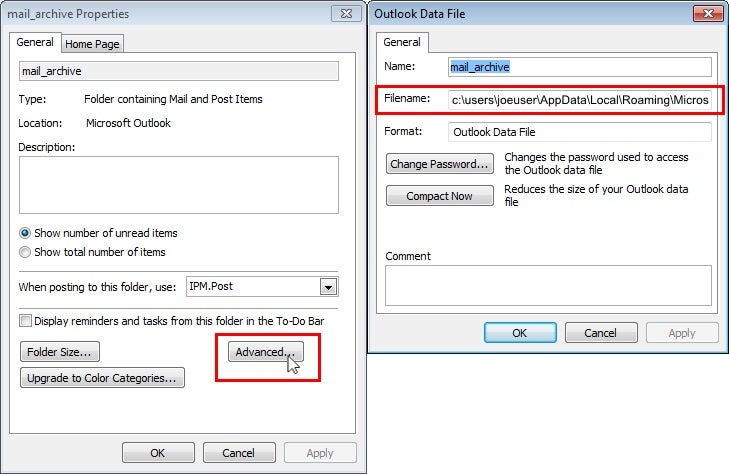
Task: Confirm mail_archive Properties with OK
Action: 158,453
